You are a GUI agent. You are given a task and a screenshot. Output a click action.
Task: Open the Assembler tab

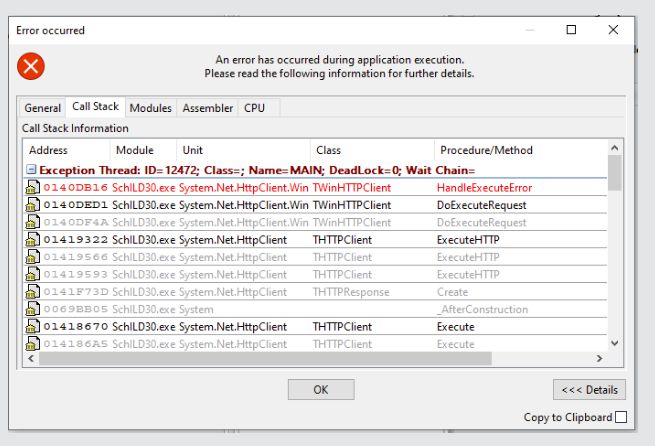coord(208,108)
